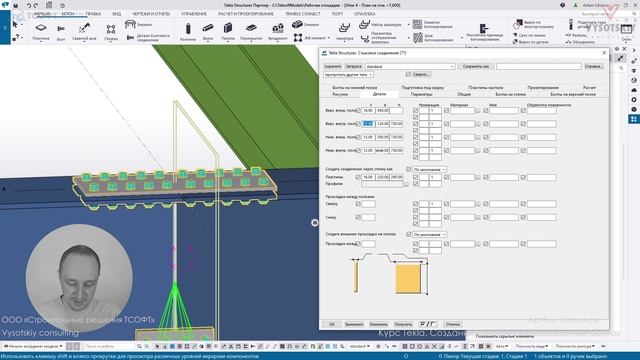The height and width of the screenshot is (360, 640).
Task: Toggle checkbox beside Снизу gasket field
Action: 358,217
